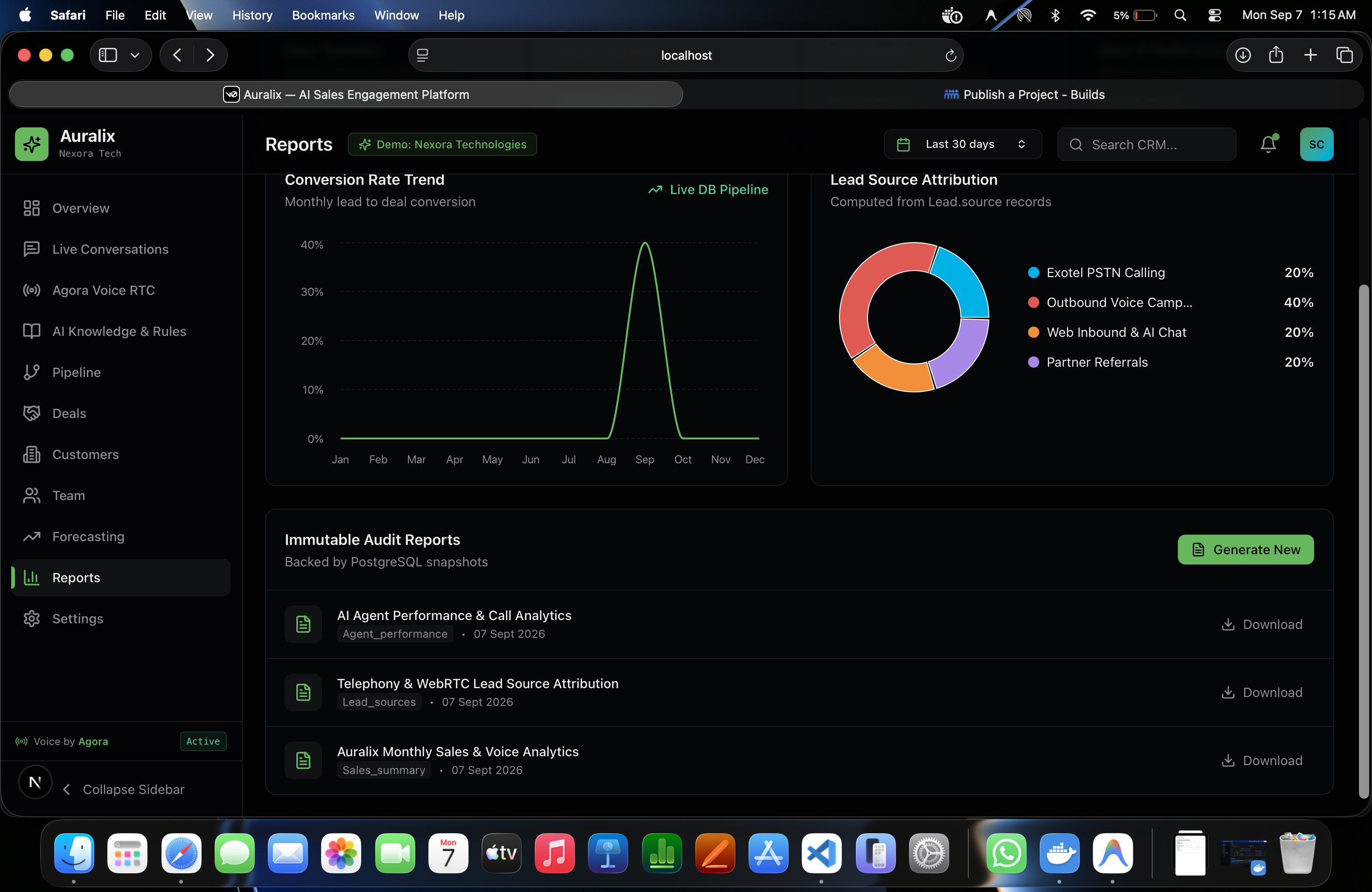
Task: Download Telephony & WebRTC Lead Source Attribution
Action: pyautogui.click(x=1261, y=692)
